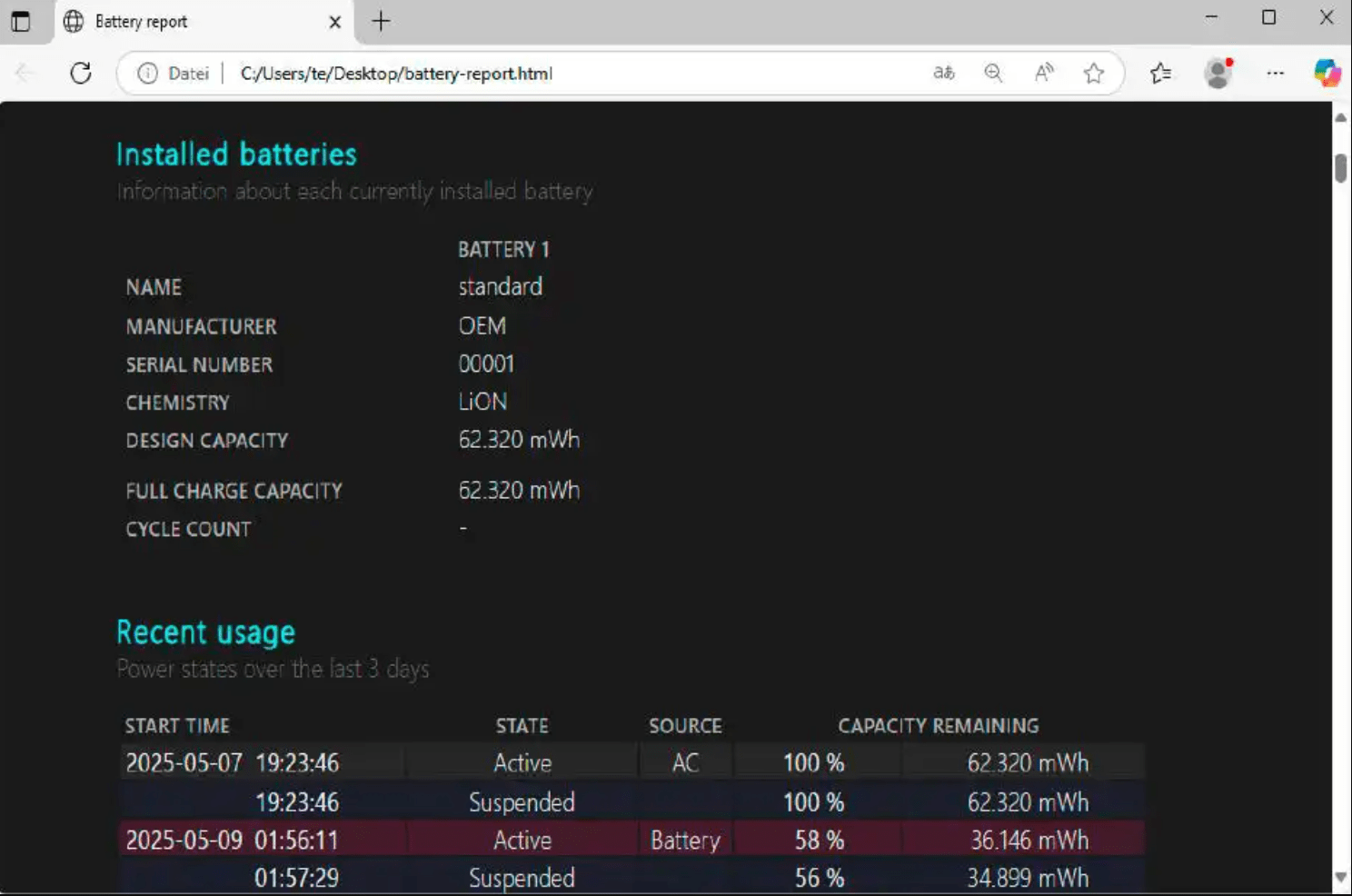Open the browser profile avatar
The image size is (1352, 896).
tap(1218, 73)
